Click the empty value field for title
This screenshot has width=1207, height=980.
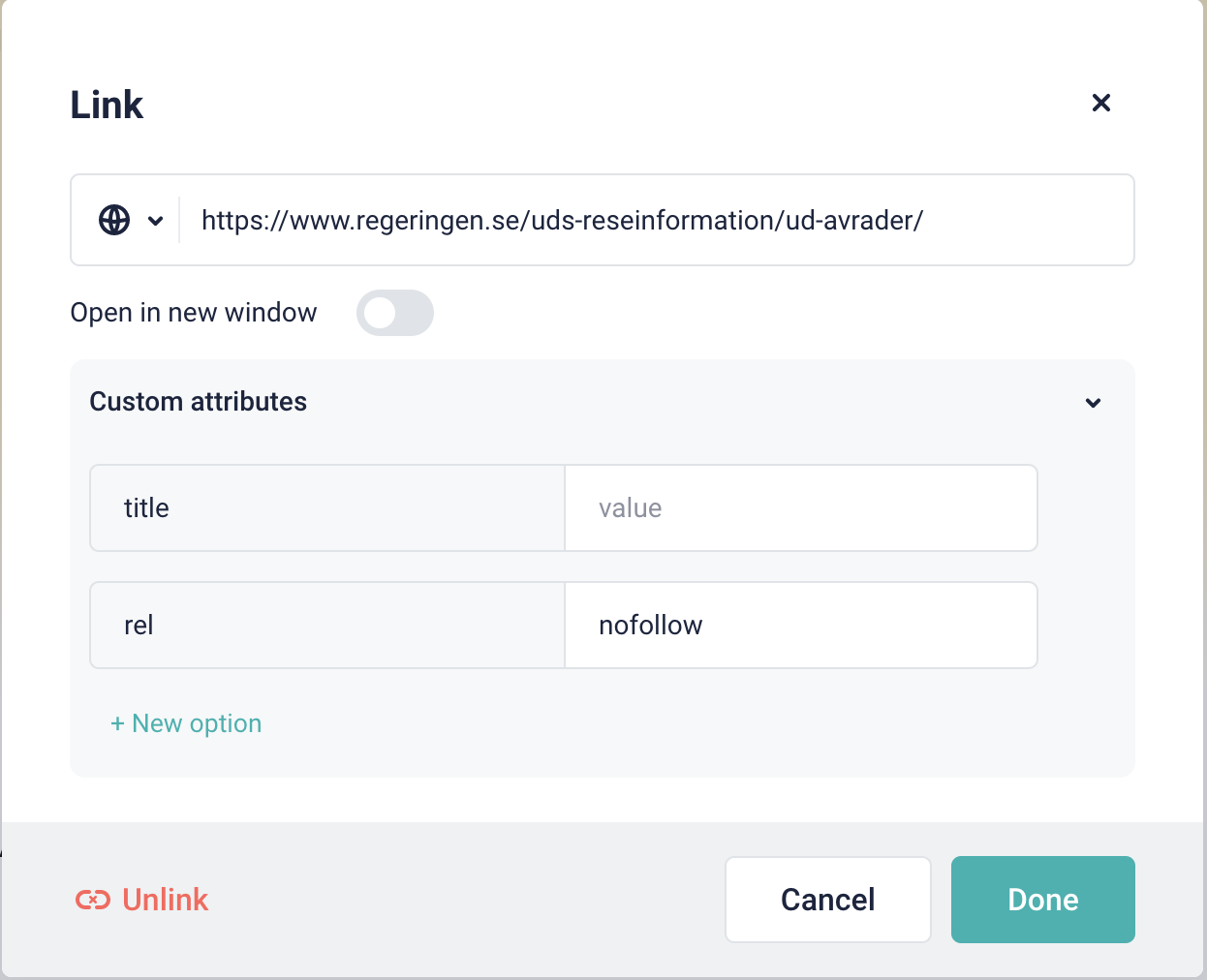pyautogui.click(x=800, y=508)
